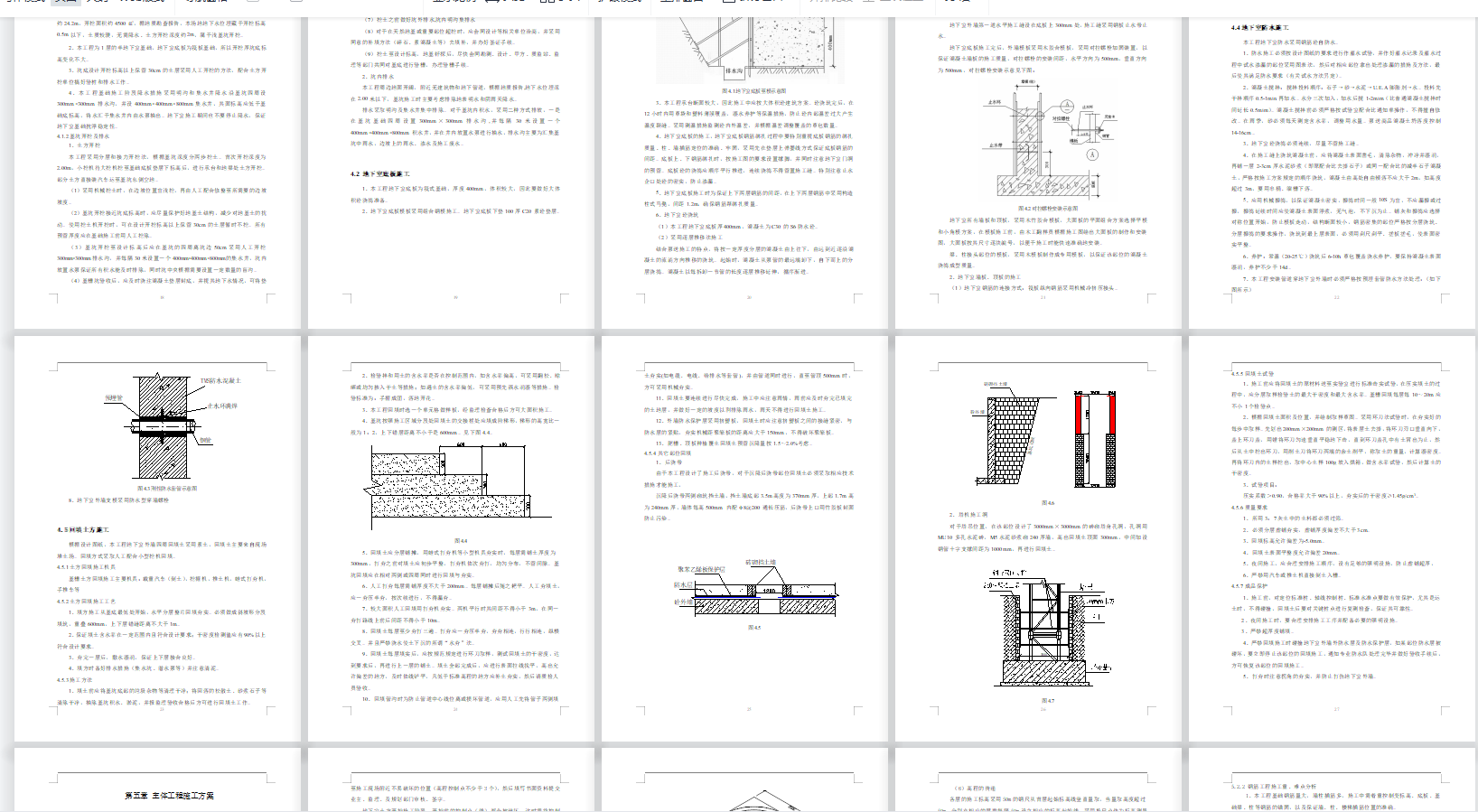
Task: Click the figure caption 图4.6
Action: pyautogui.click(x=1048, y=503)
